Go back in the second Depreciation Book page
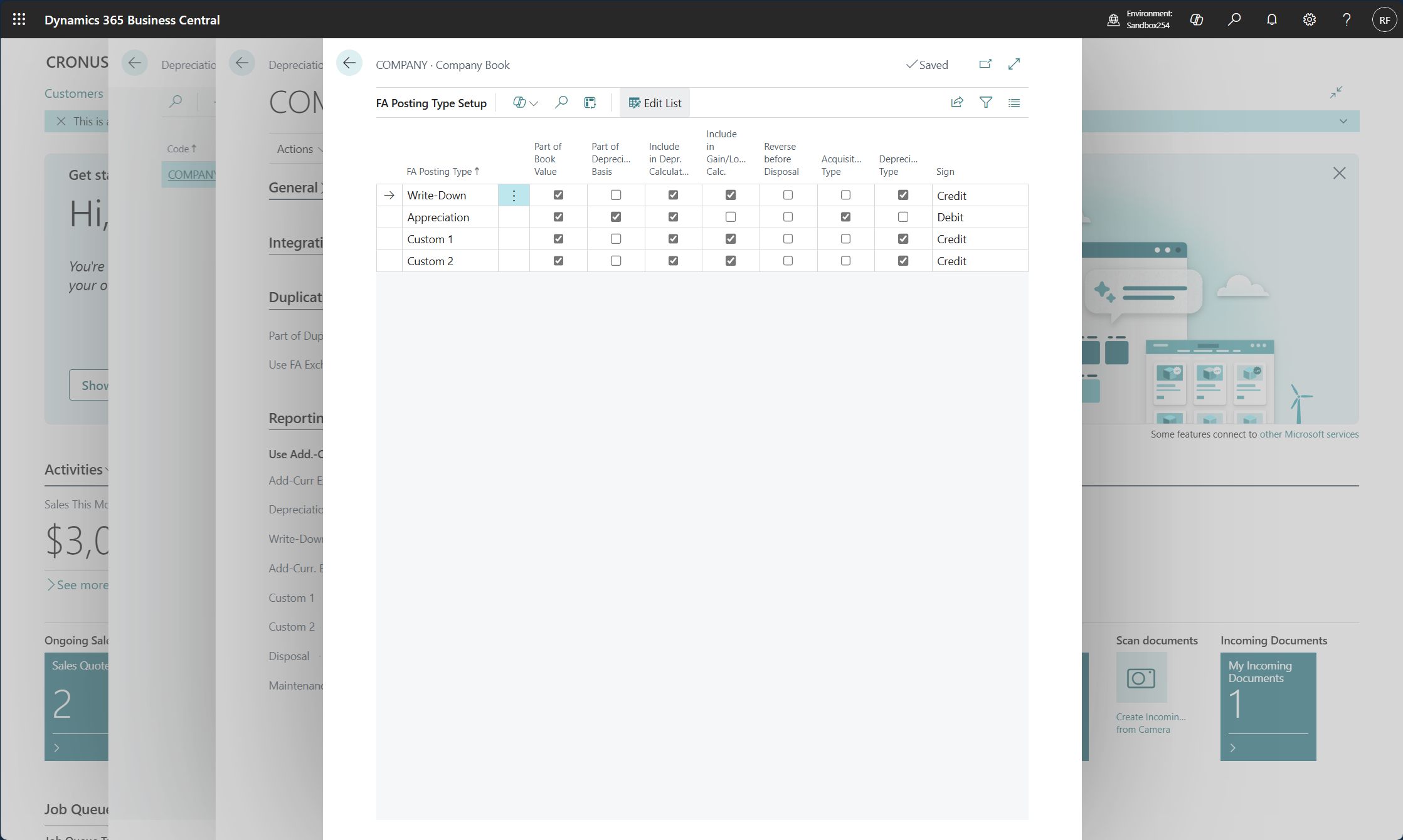This screenshot has width=1403, height=840. point(242,63)
